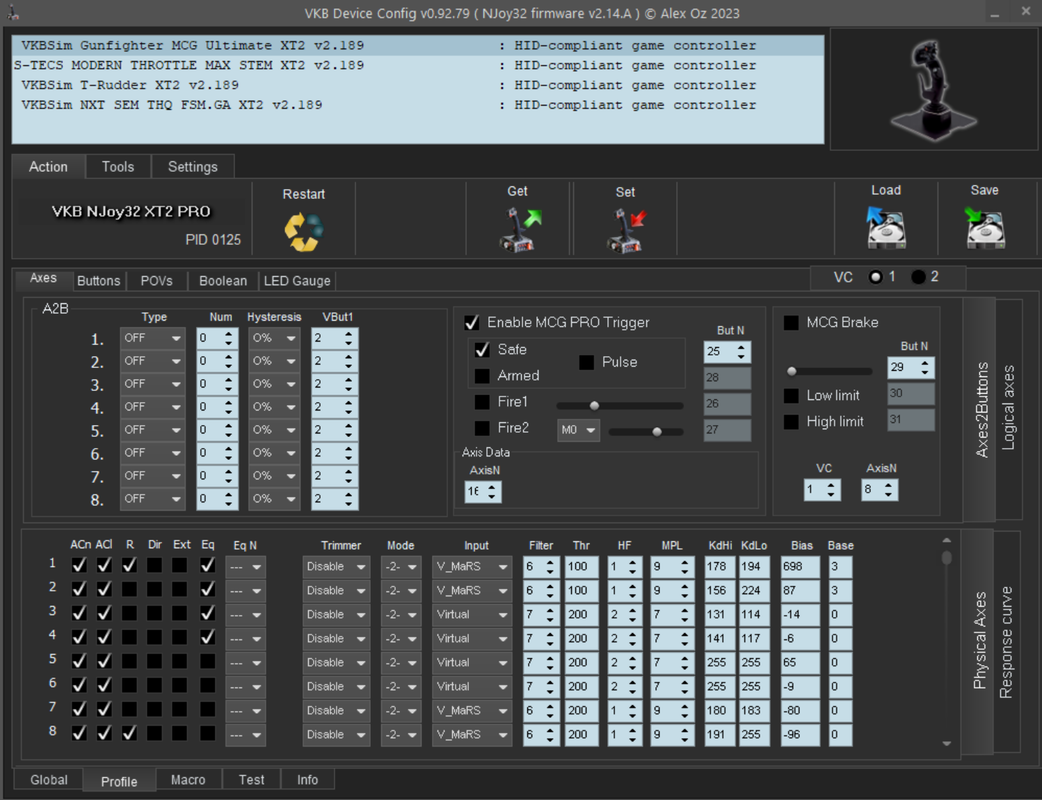Screen dimensions: 1042x800
Task: Switch to the Info bottom tab
Action: (x=307, y=780)
